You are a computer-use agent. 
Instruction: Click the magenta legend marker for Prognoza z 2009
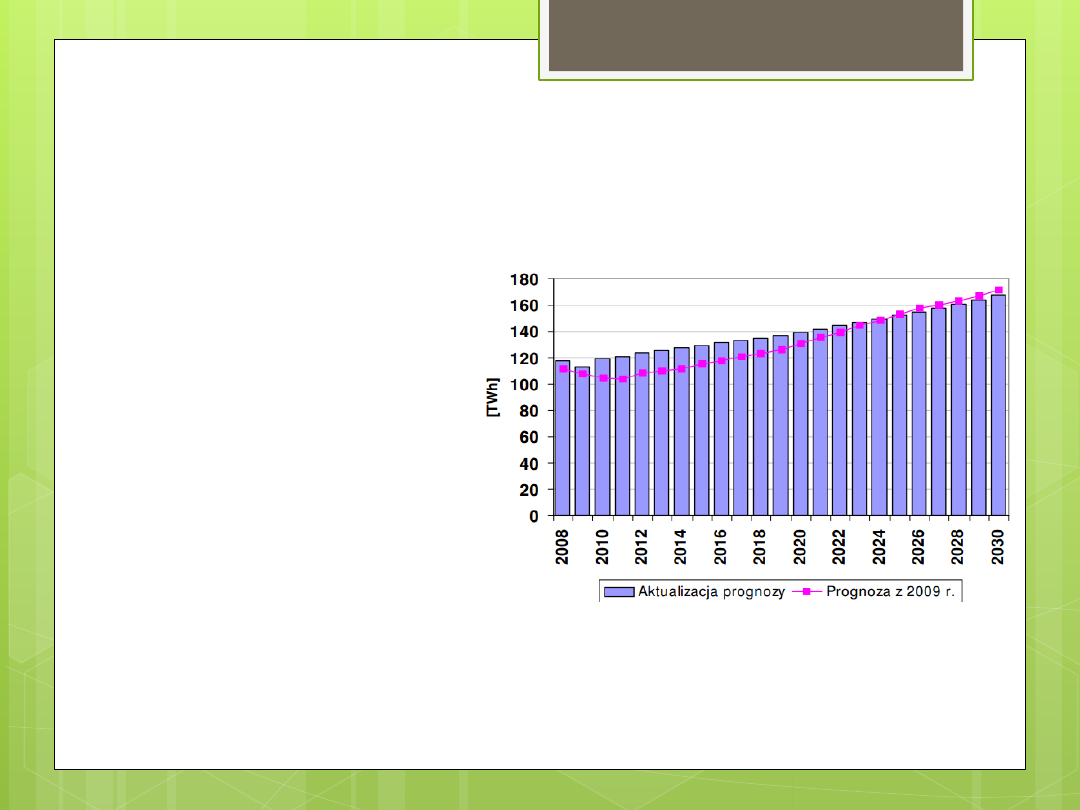coord(807,591)
